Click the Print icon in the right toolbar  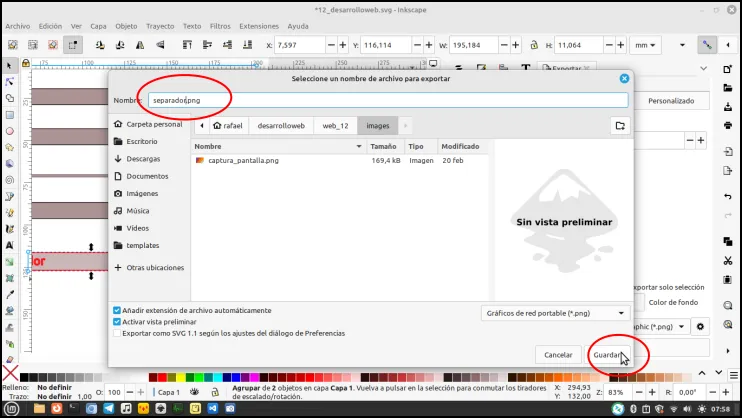[x=728, y=125]
